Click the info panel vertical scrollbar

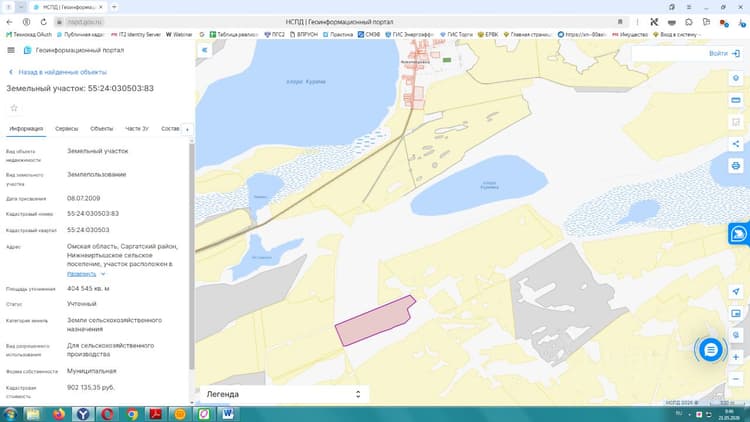pyautogui.click(x=192, y=256)
